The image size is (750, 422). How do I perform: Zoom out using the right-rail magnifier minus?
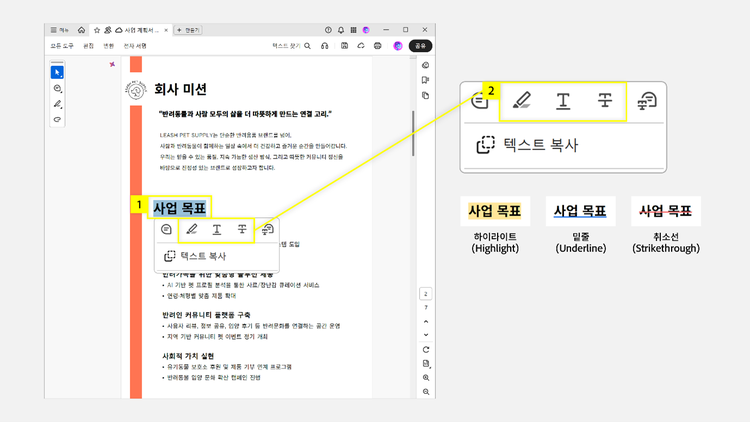pyautogui.click(x=426, y=392)
